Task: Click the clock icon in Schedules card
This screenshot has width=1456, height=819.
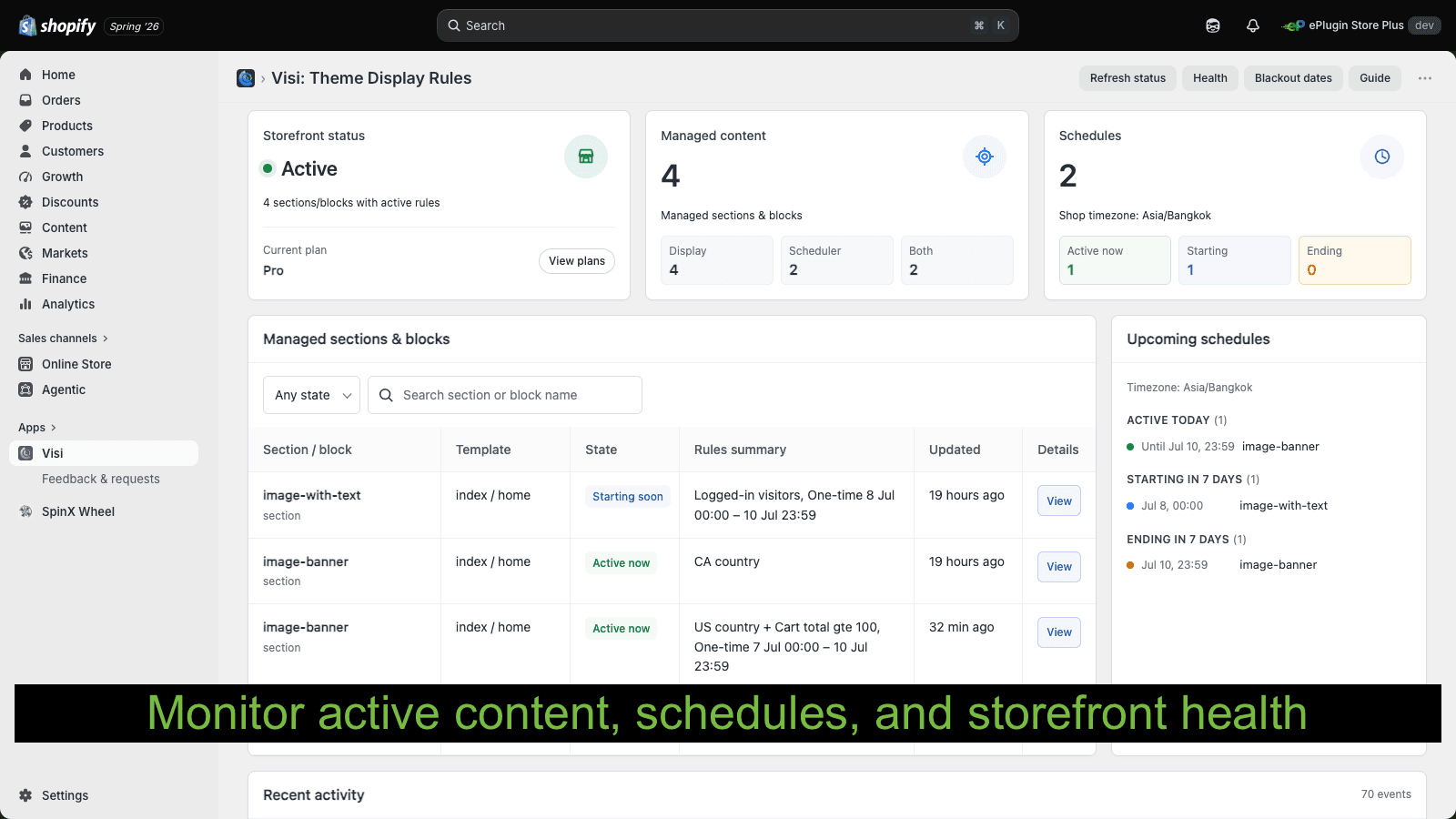Action: (x=1382, y=157)
